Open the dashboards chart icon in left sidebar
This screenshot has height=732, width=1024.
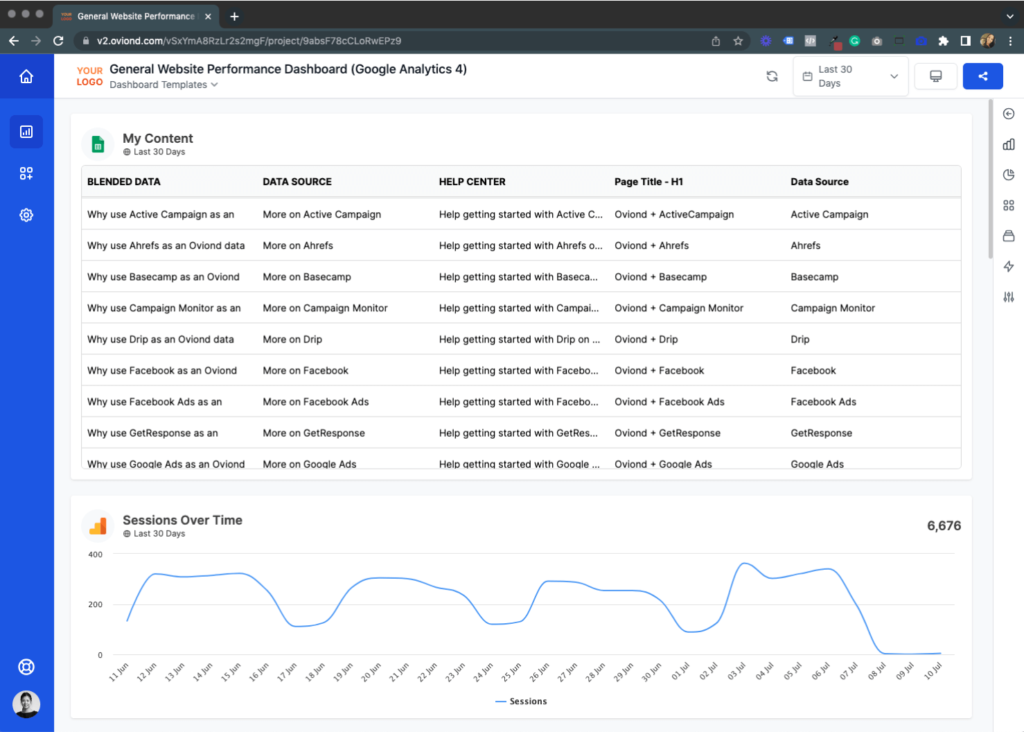[x=26, y=132]
